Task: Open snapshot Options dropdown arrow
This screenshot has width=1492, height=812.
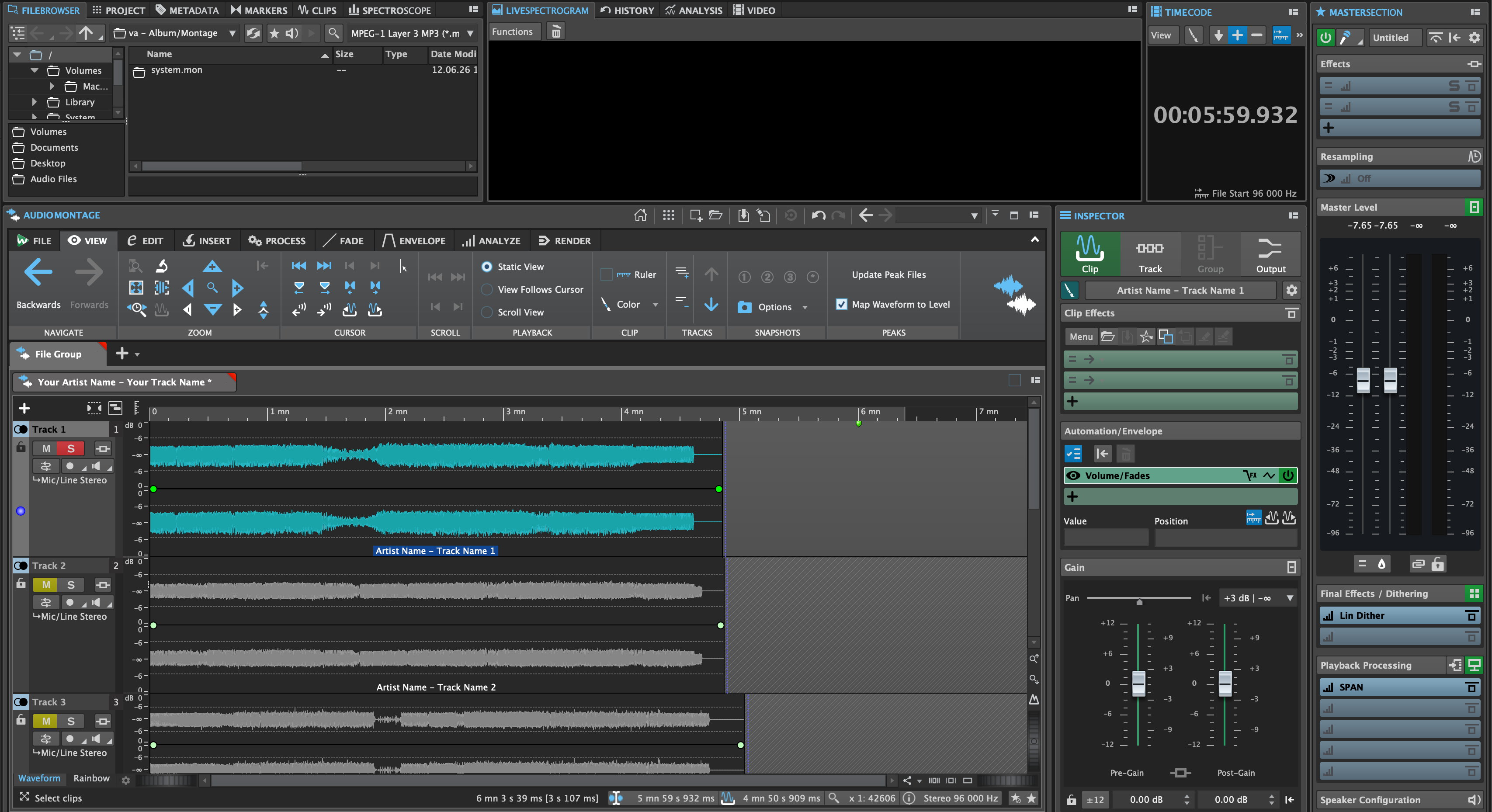Action: tap(805, 308)
